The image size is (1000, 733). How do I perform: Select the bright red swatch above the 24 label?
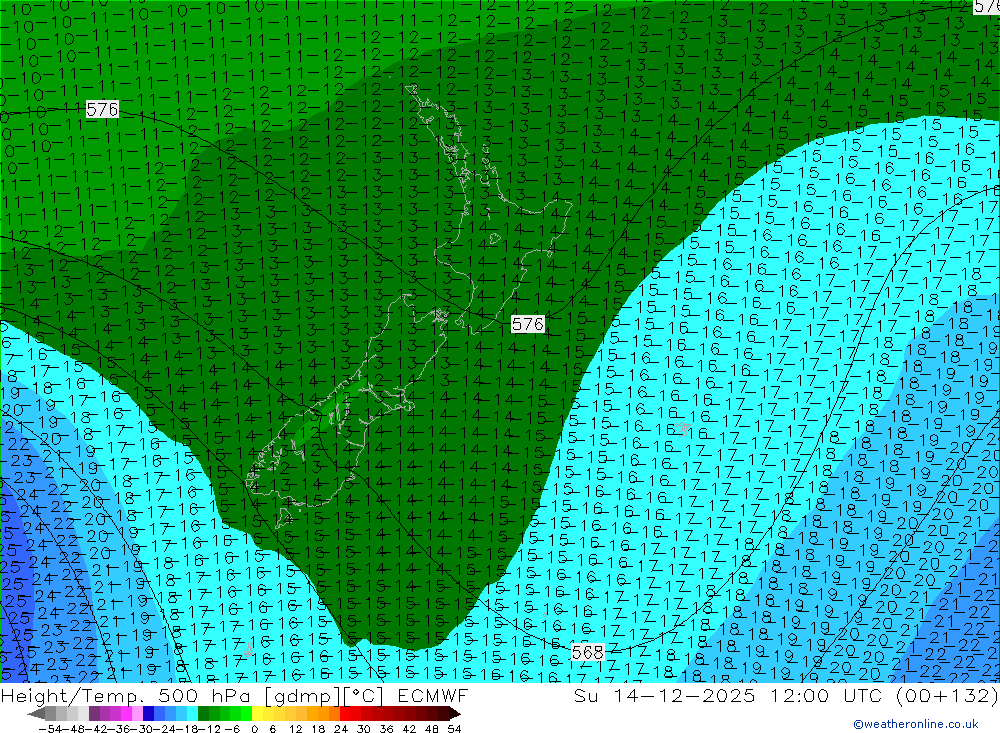[345, 714]
